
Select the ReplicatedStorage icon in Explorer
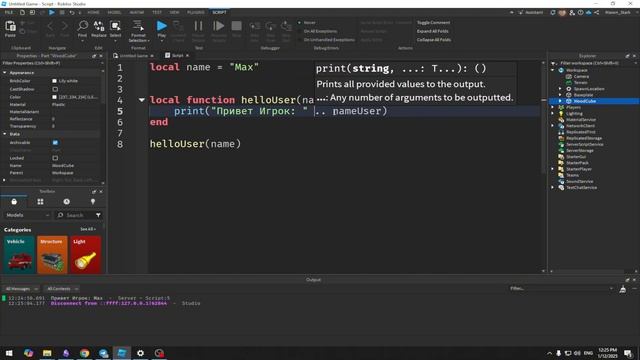tap(561, 138)
